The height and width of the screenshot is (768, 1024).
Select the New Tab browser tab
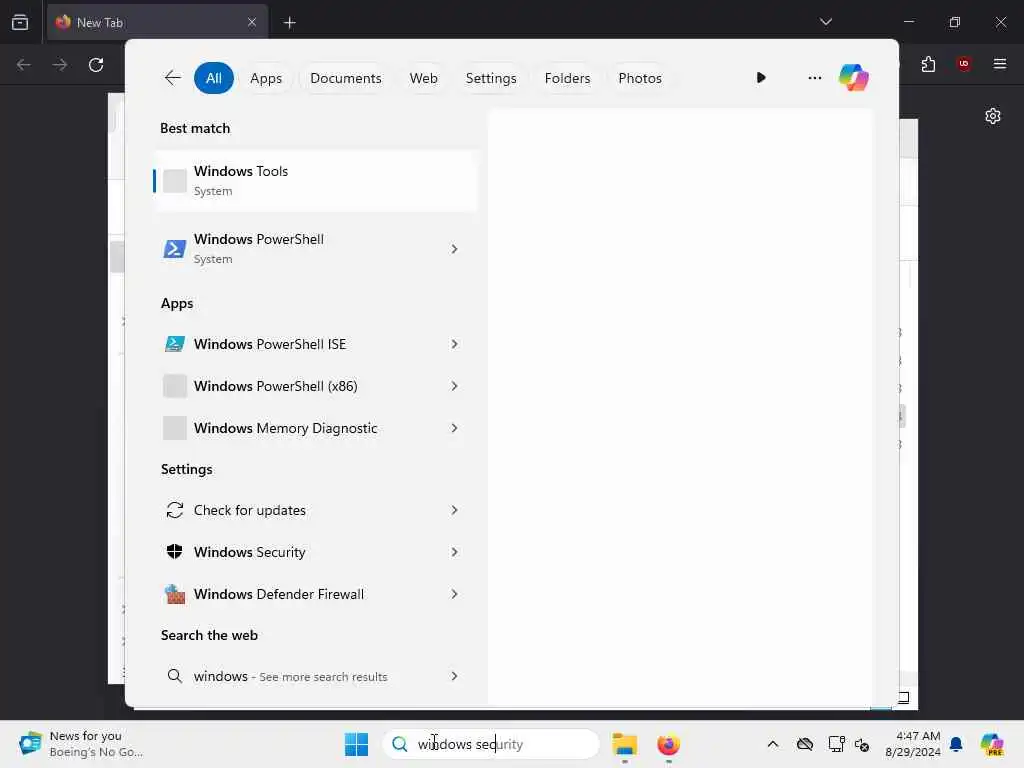[x=157, y=22]
